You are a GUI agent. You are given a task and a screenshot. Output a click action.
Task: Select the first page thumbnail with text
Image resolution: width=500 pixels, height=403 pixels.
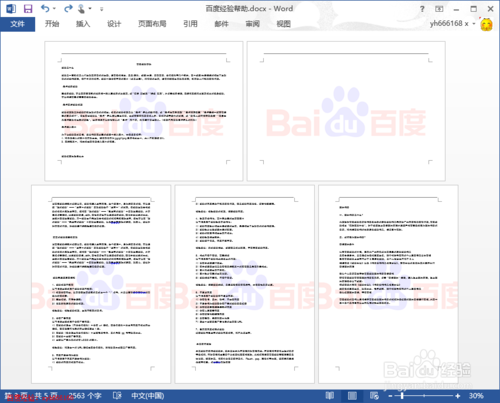[x=144, y=111]
